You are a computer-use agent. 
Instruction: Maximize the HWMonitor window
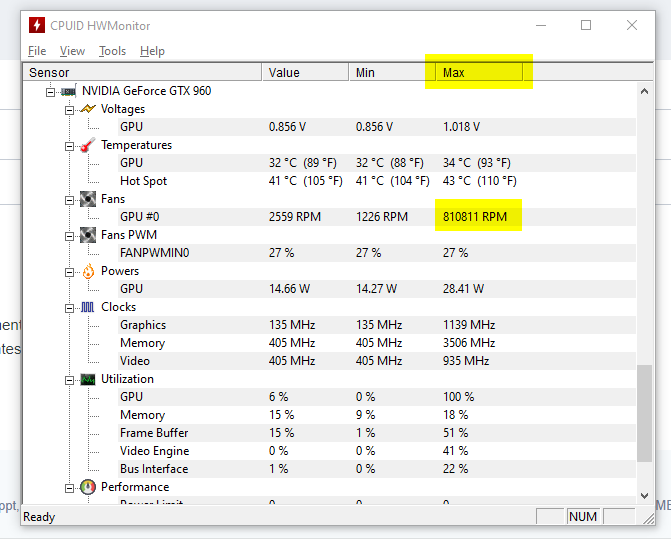point(586,25)
